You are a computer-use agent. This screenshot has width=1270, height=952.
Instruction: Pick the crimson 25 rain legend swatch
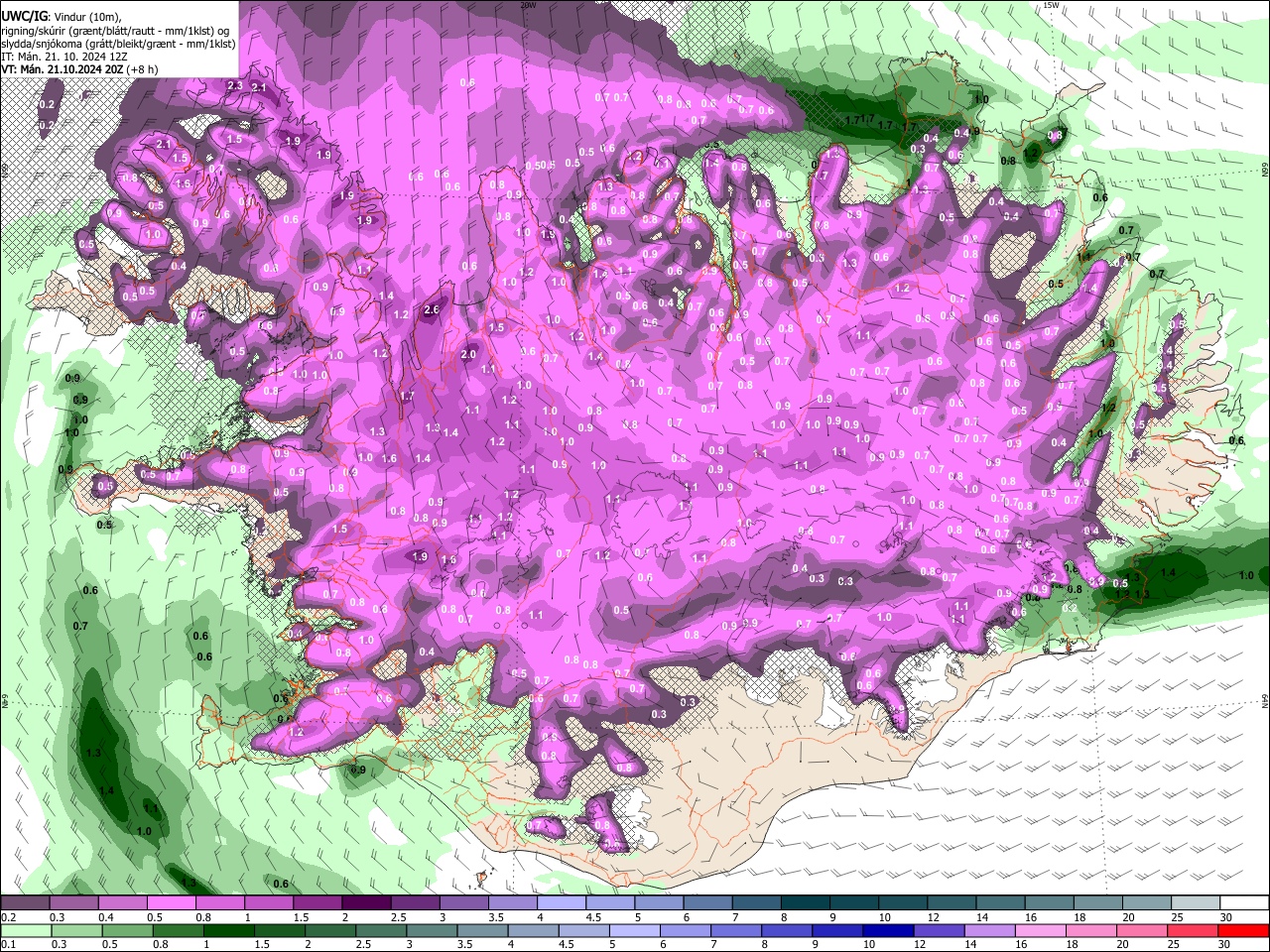pos(1192,930)
